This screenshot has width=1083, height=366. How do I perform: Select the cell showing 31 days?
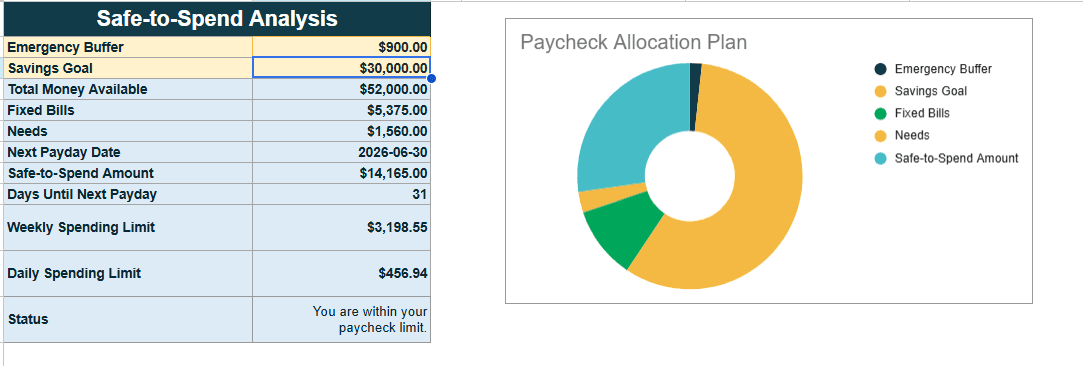pyautogui.click(x=342, y=194)
